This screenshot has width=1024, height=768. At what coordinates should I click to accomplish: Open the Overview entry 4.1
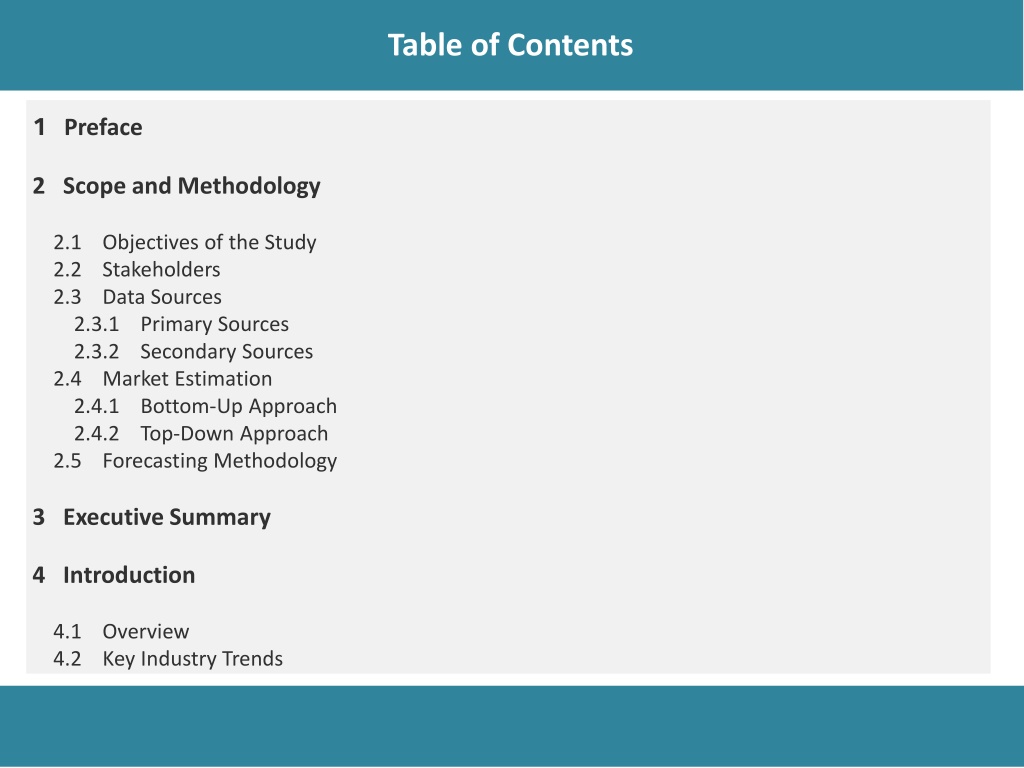tap(121, 632)
